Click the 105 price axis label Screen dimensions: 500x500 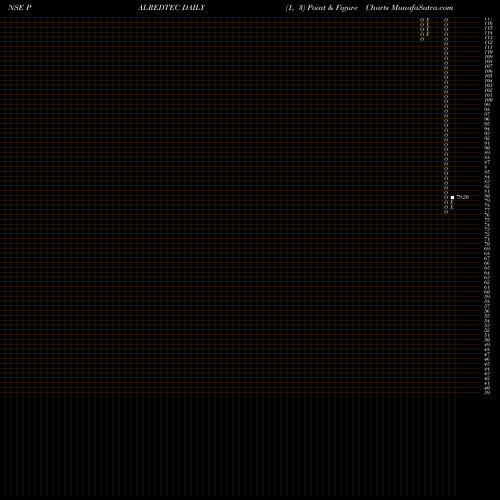point(489,76)
